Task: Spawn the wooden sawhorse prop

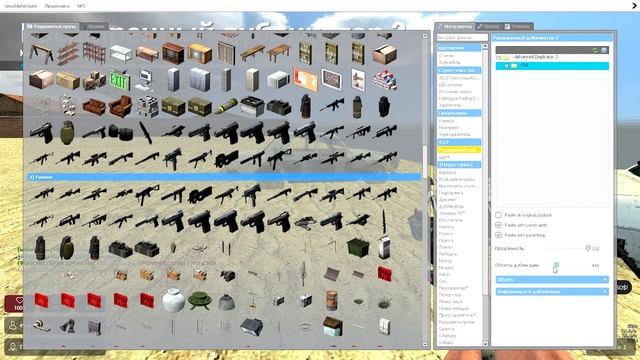Action: pyautogui.click(x=41, y=54)
